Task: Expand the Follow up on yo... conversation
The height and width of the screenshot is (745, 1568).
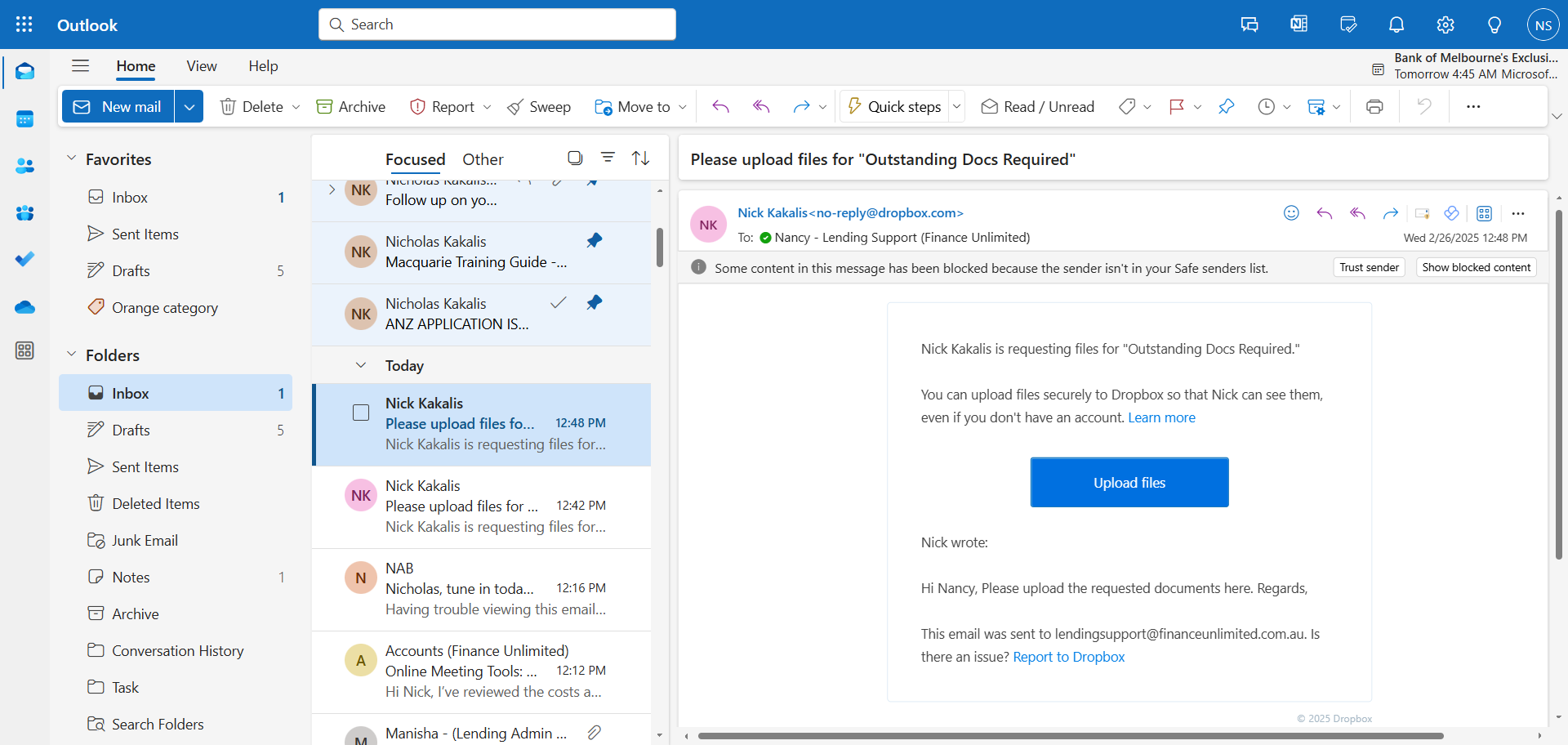Action: [x=332, y=190]
